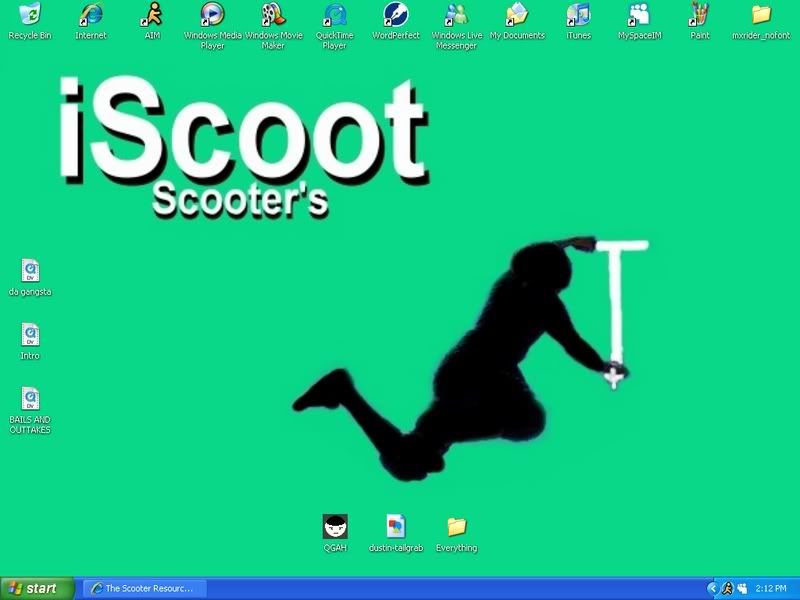800x600 pixels.
Task: Select the 'da gangsta' video file
Action: (x=30, y=271)
